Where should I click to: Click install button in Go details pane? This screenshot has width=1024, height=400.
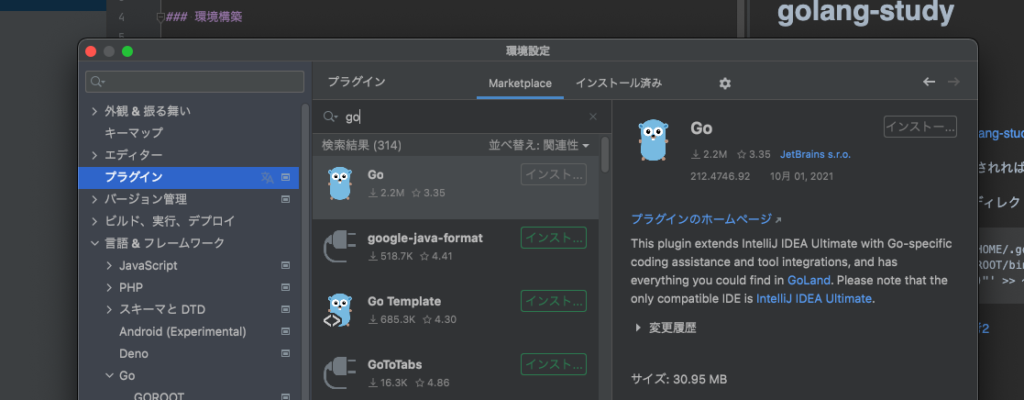(x=920, y=127)
